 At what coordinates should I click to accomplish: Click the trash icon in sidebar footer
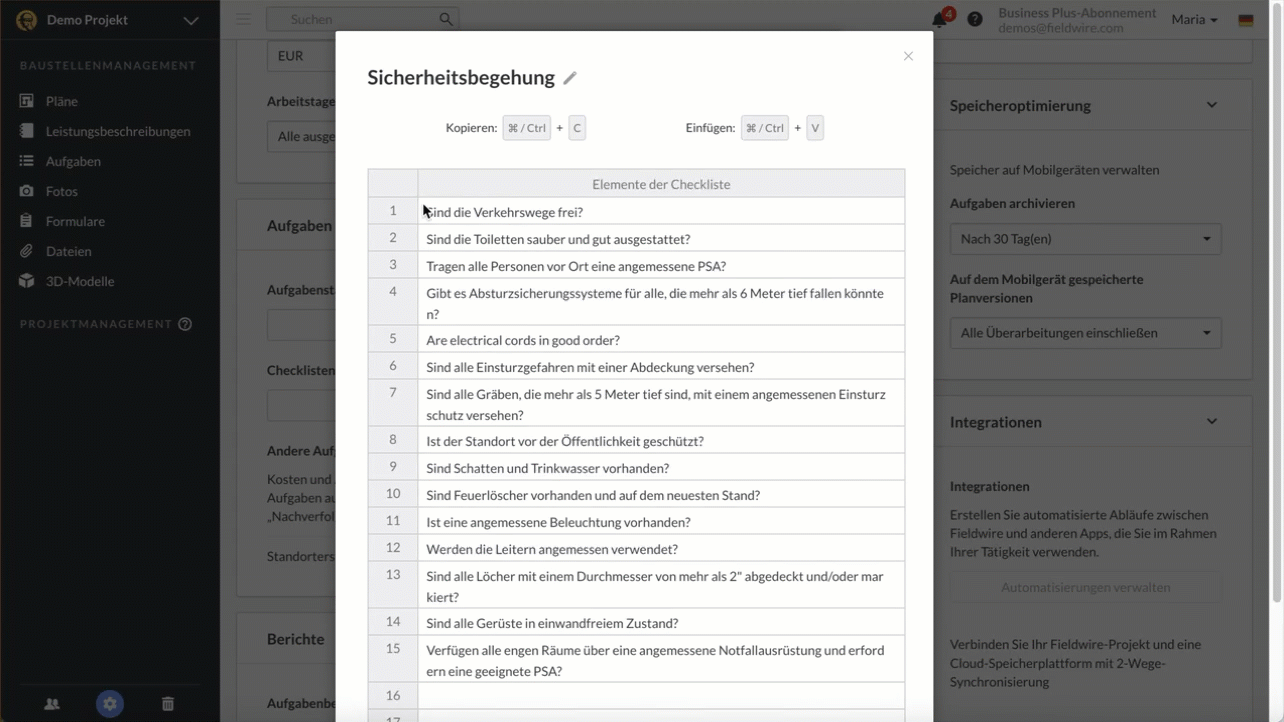coord(168,704)
